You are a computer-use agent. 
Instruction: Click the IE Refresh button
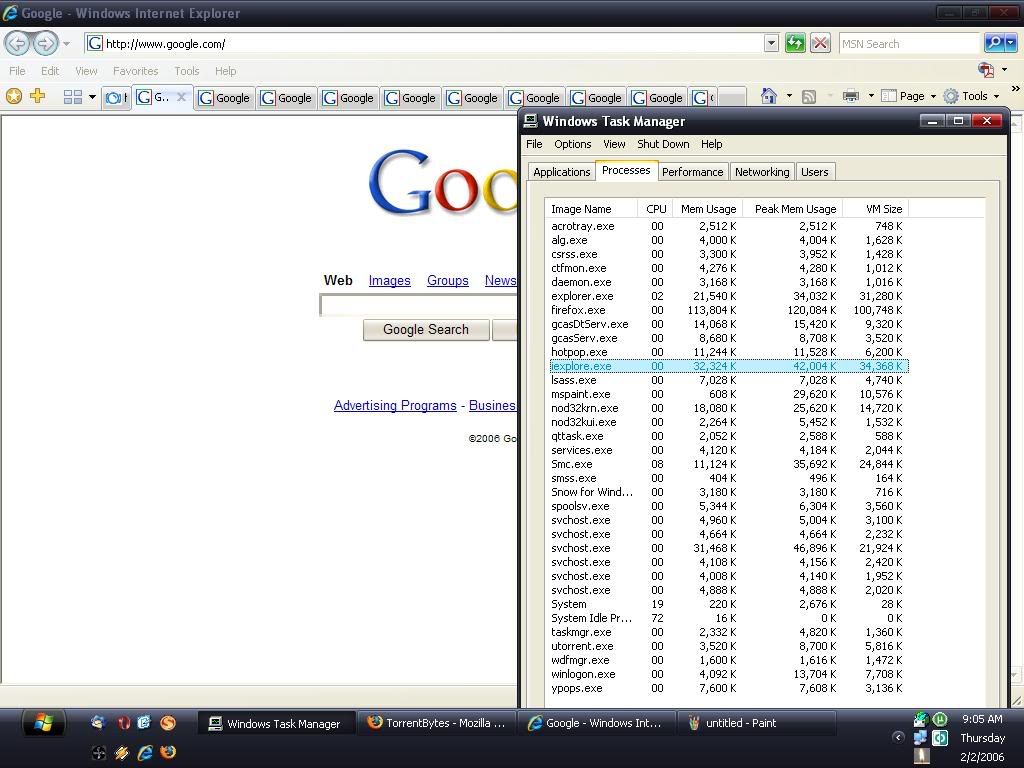[795, 43]
